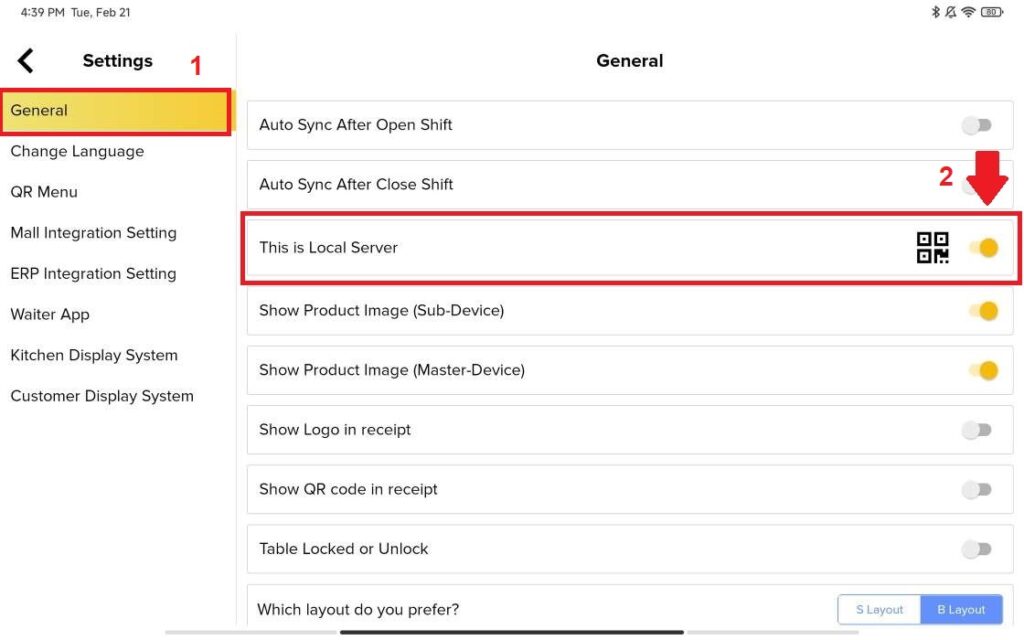Disable the This is Local Server switch

coord(984,248)
